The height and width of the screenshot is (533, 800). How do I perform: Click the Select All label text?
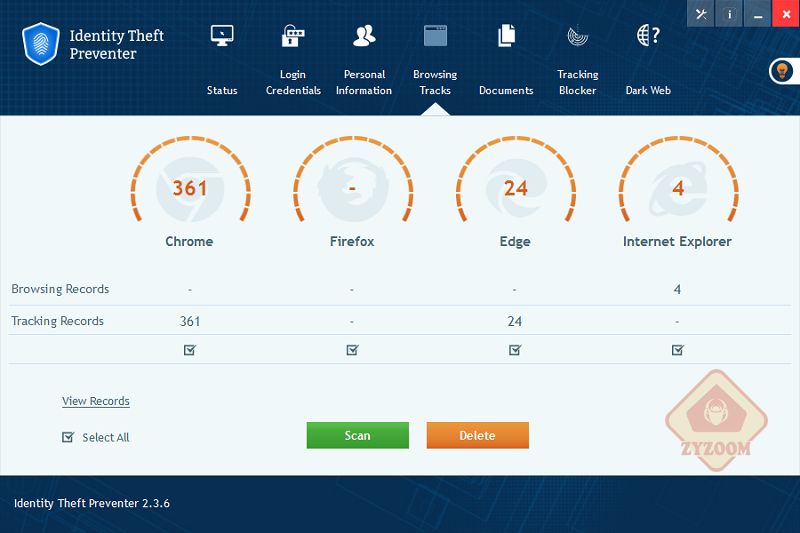pos(106,438)
